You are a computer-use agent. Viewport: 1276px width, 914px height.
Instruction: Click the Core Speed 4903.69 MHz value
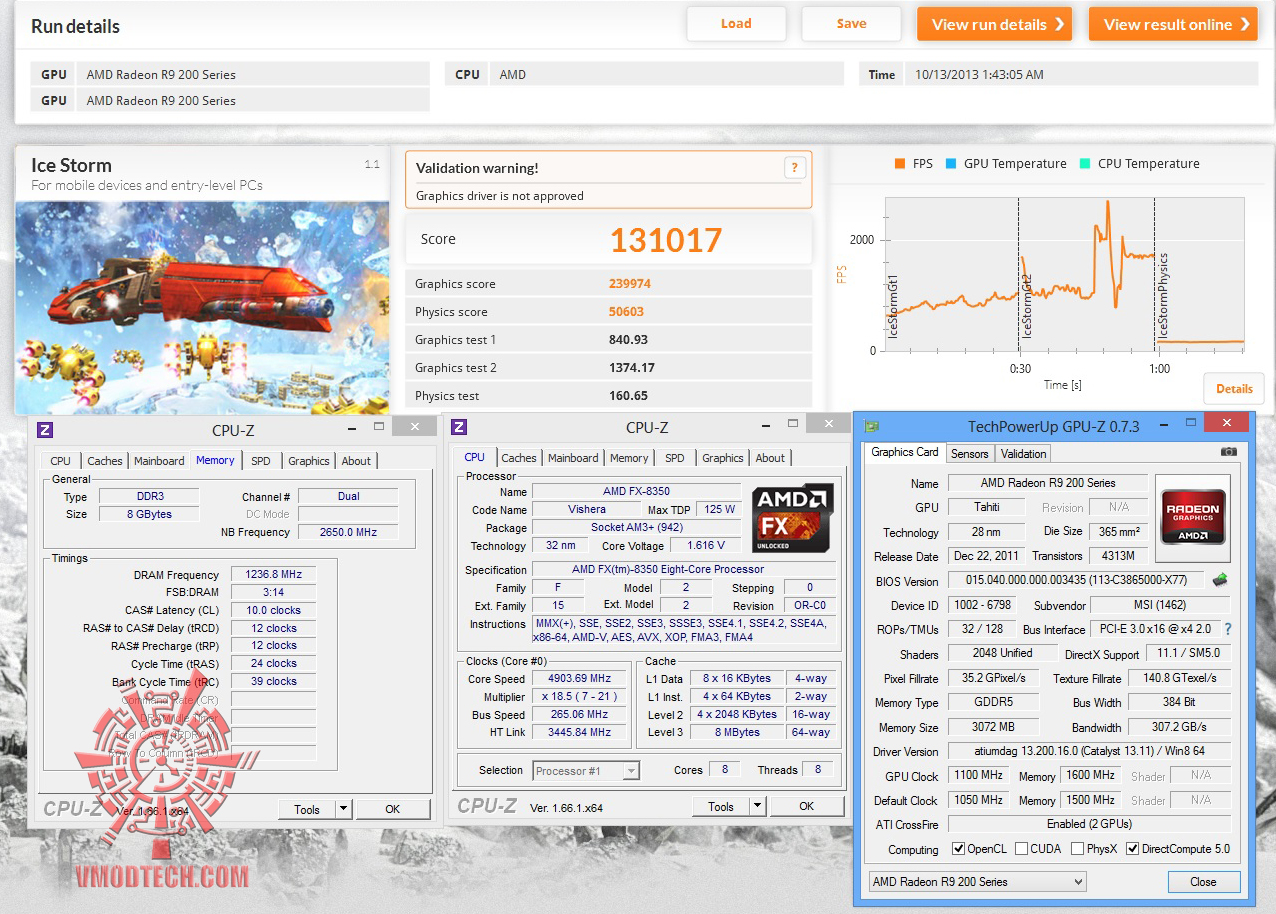580,678
